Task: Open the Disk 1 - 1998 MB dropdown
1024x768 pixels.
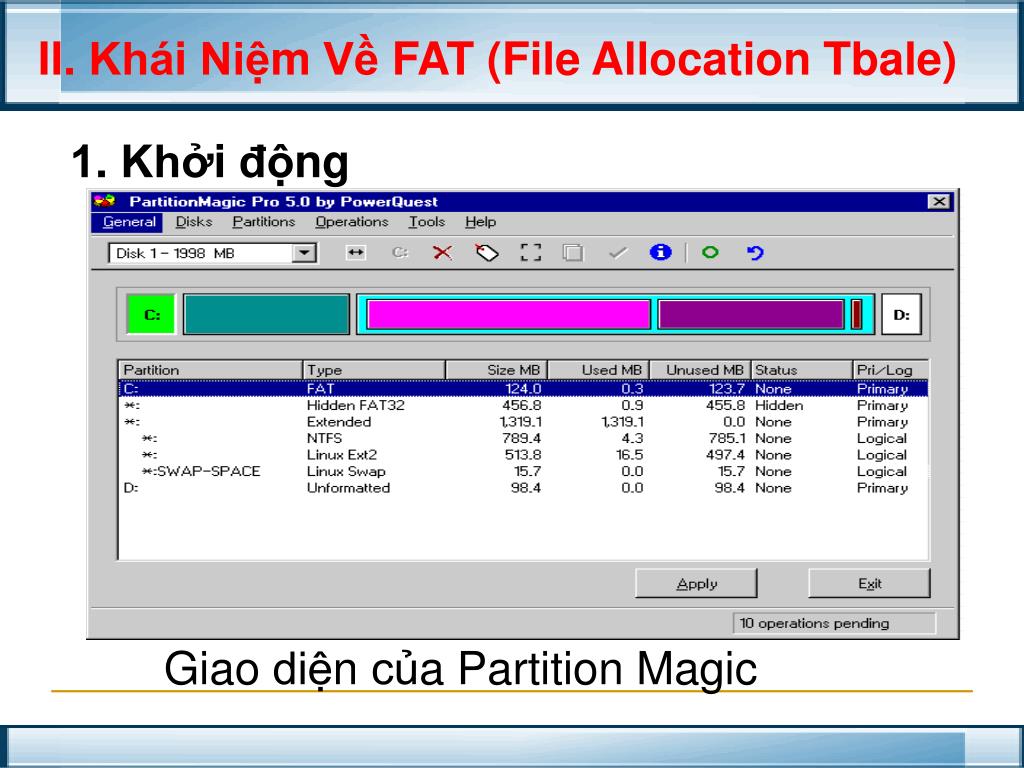Action: (x=304, y=253)
